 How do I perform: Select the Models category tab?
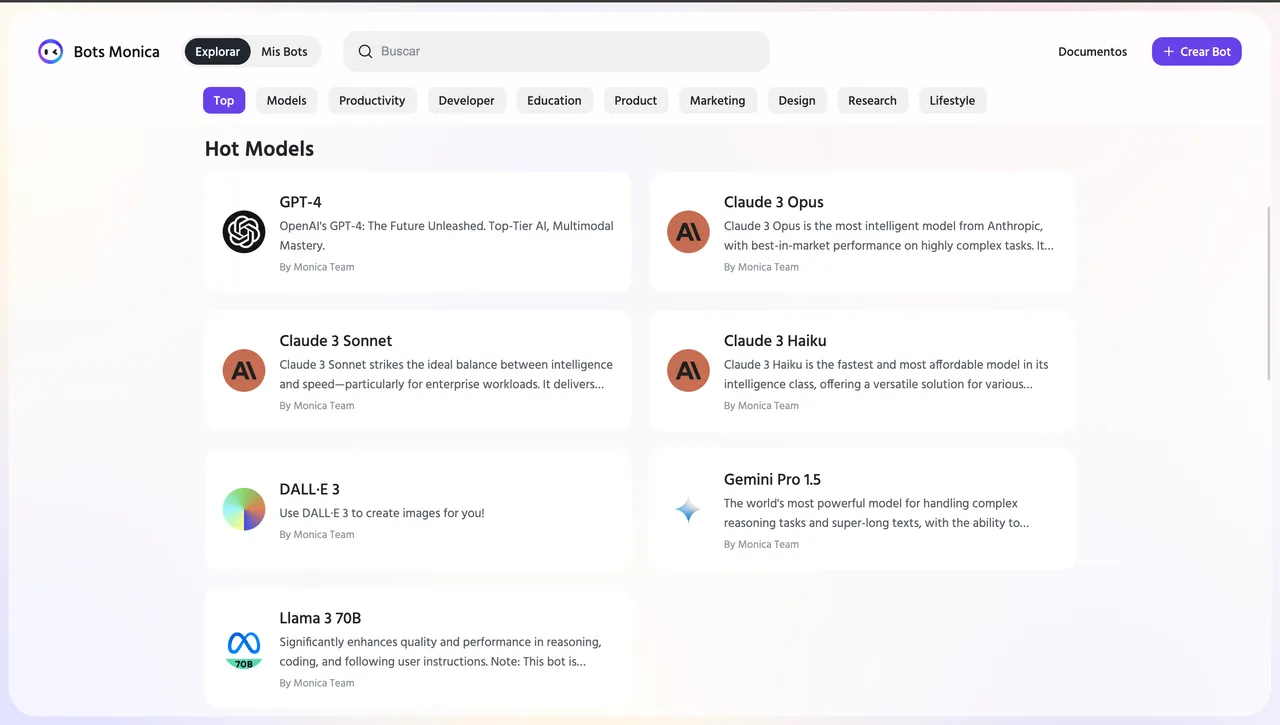pos(287,100)
